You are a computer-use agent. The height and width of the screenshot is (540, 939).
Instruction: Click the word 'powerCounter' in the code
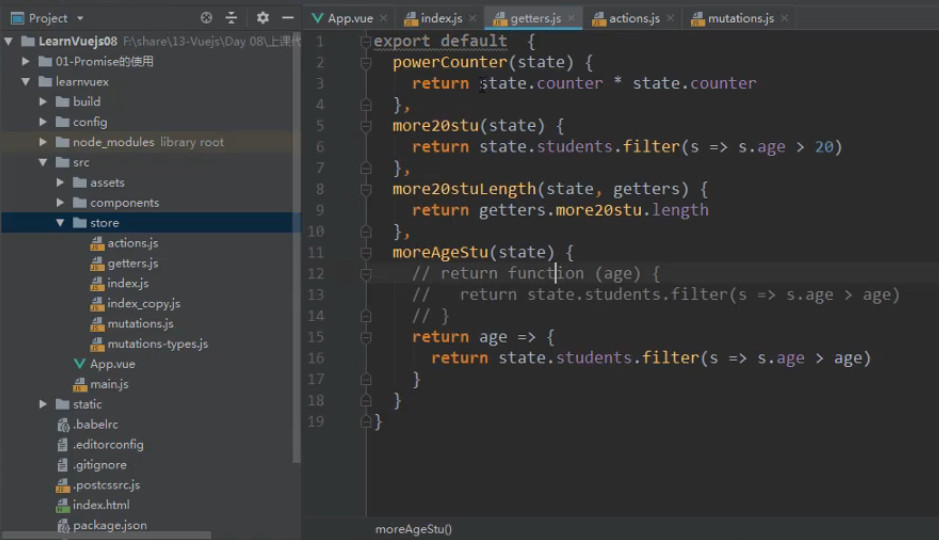pyautogui.click(x=450, y=62)
